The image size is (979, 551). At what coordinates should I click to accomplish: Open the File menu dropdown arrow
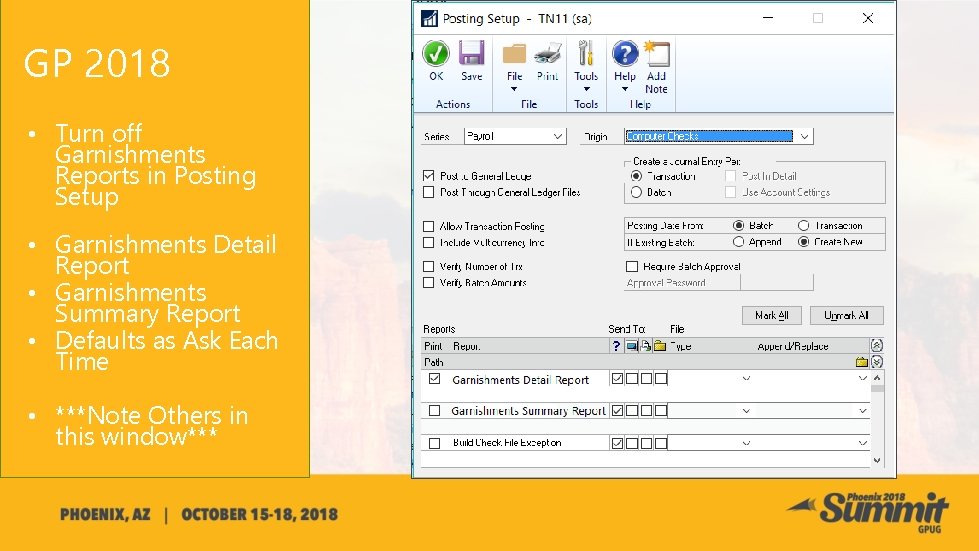point(514,89)
